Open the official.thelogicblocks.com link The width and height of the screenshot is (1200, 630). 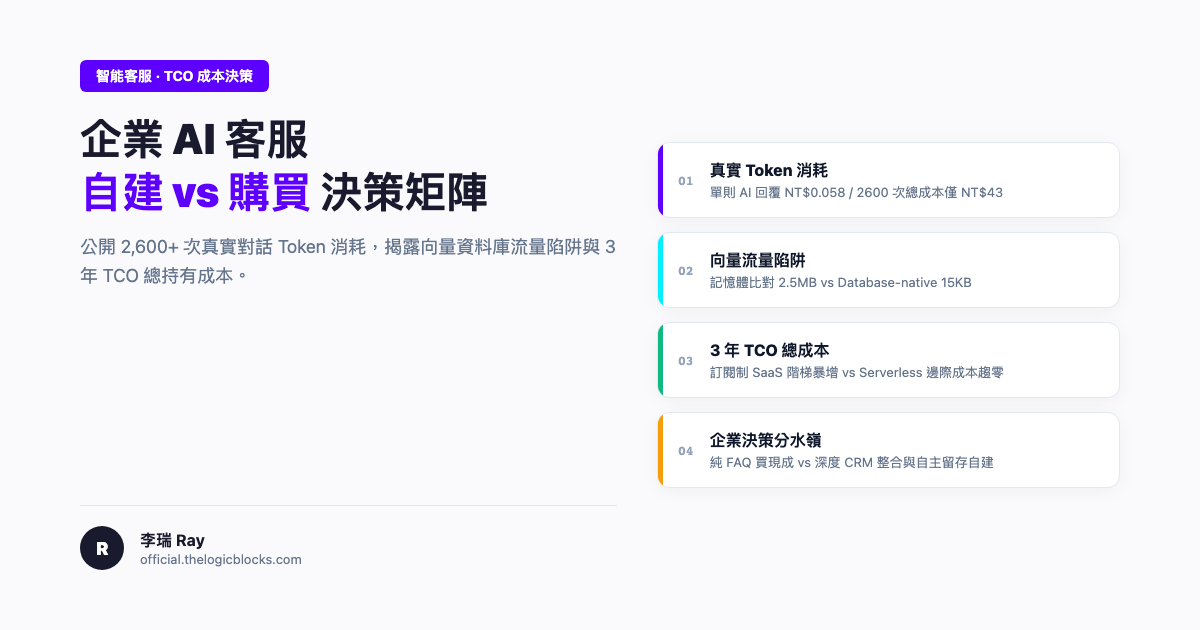coord(221,560)
